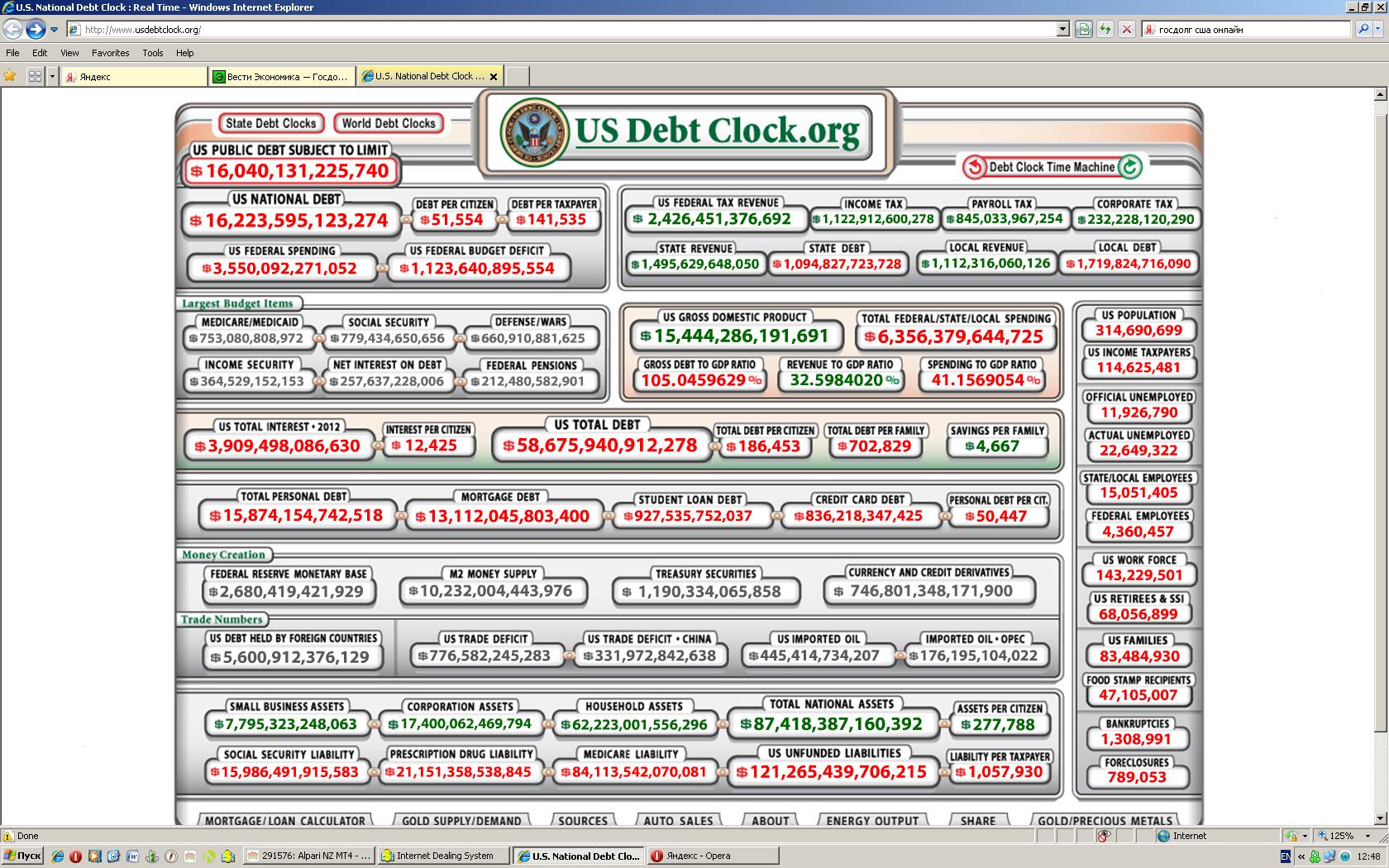Click the vertical scrollbar down arrow
The image size is (1389, 868).
click(x=1380, y=819)
